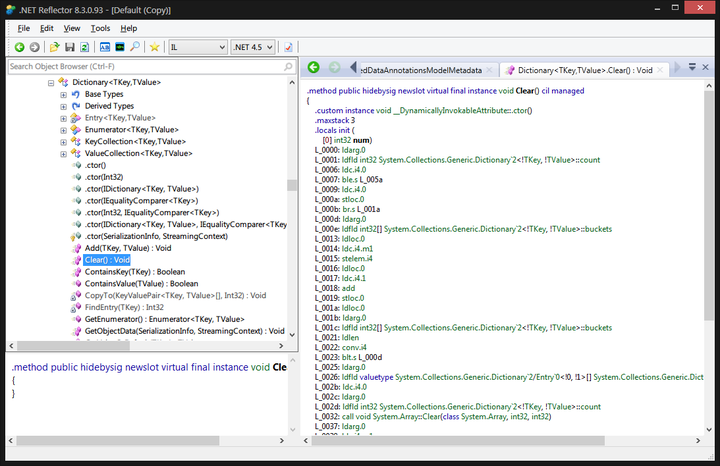This screenshot has width=720, height=466.
Task: Click the Open Assembly folder icon
Action: pos(54,47)
